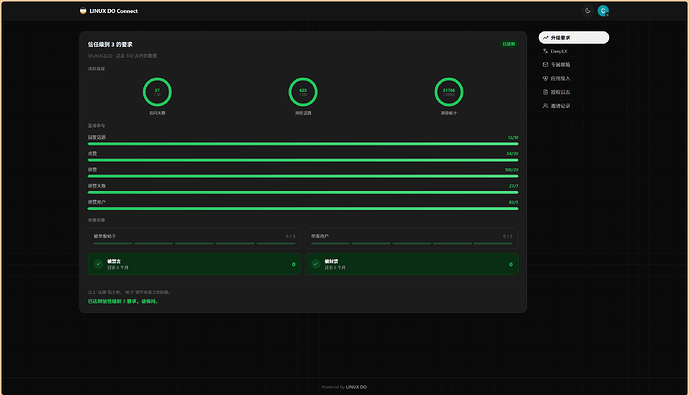
Task: Open the DeepLX sidebar item
Action: point(574,51)
